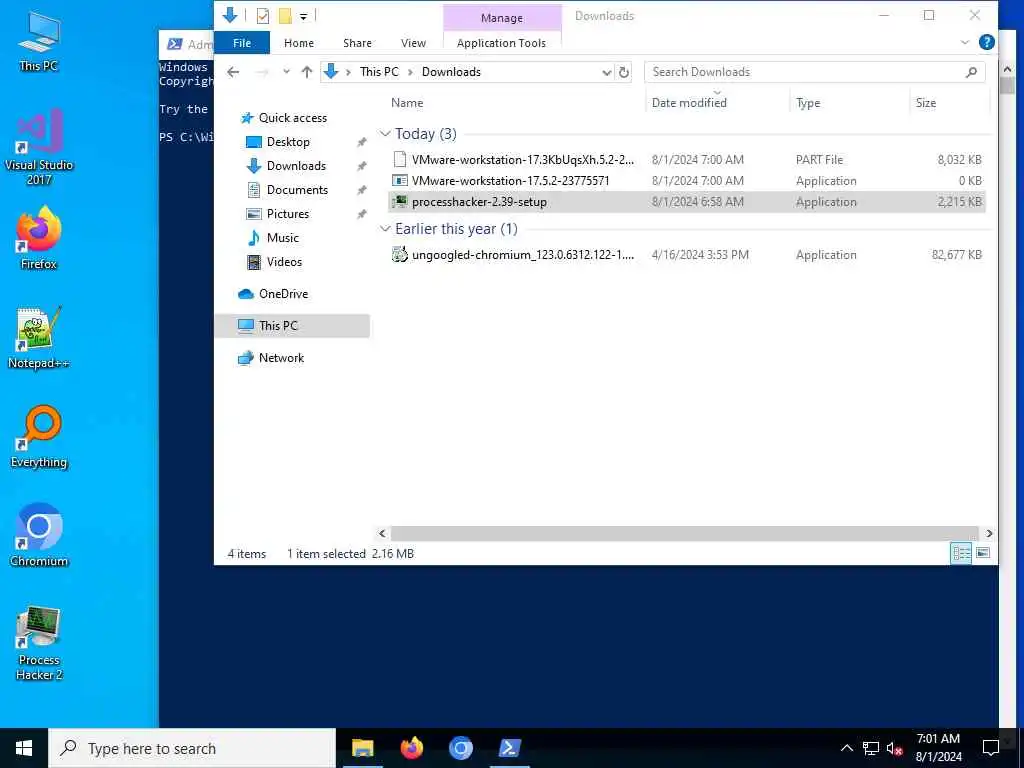The image size is (1024, 768).
Task: Click Properties icon in quick access toolbar
Action: (x=263, y=16)
